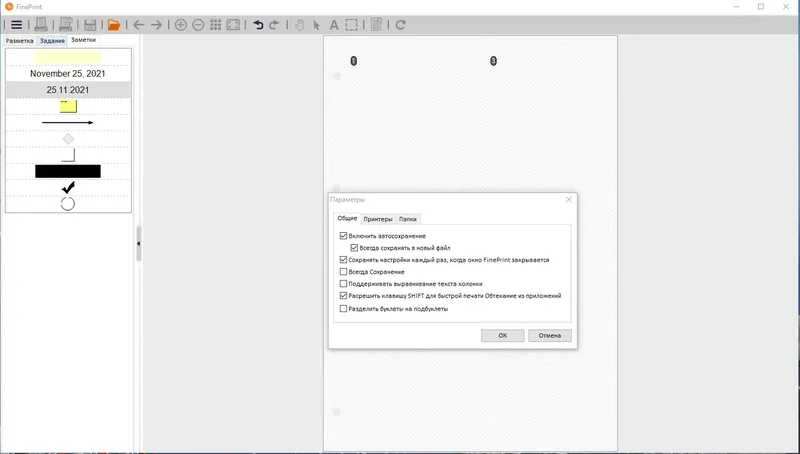Screen dimensions: 800x454
Task: Enable 'Поддерживать выравнивание текста колонки' checkbox
Action: coord(343,284)
